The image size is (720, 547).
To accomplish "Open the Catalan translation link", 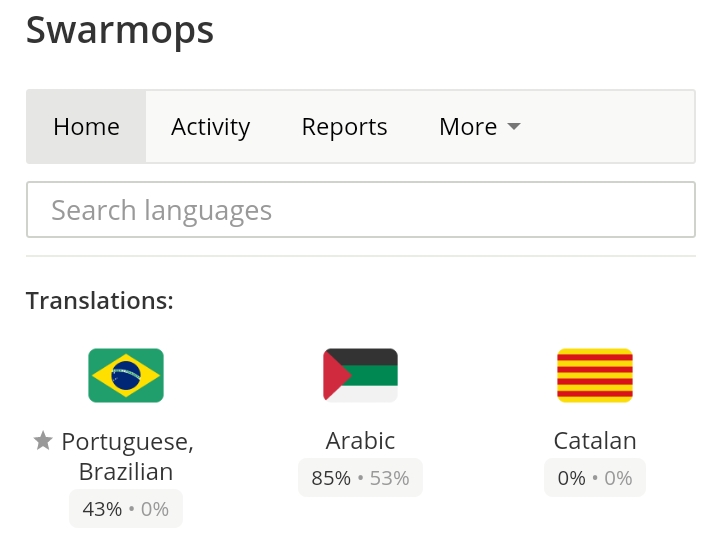I will 595,441.
